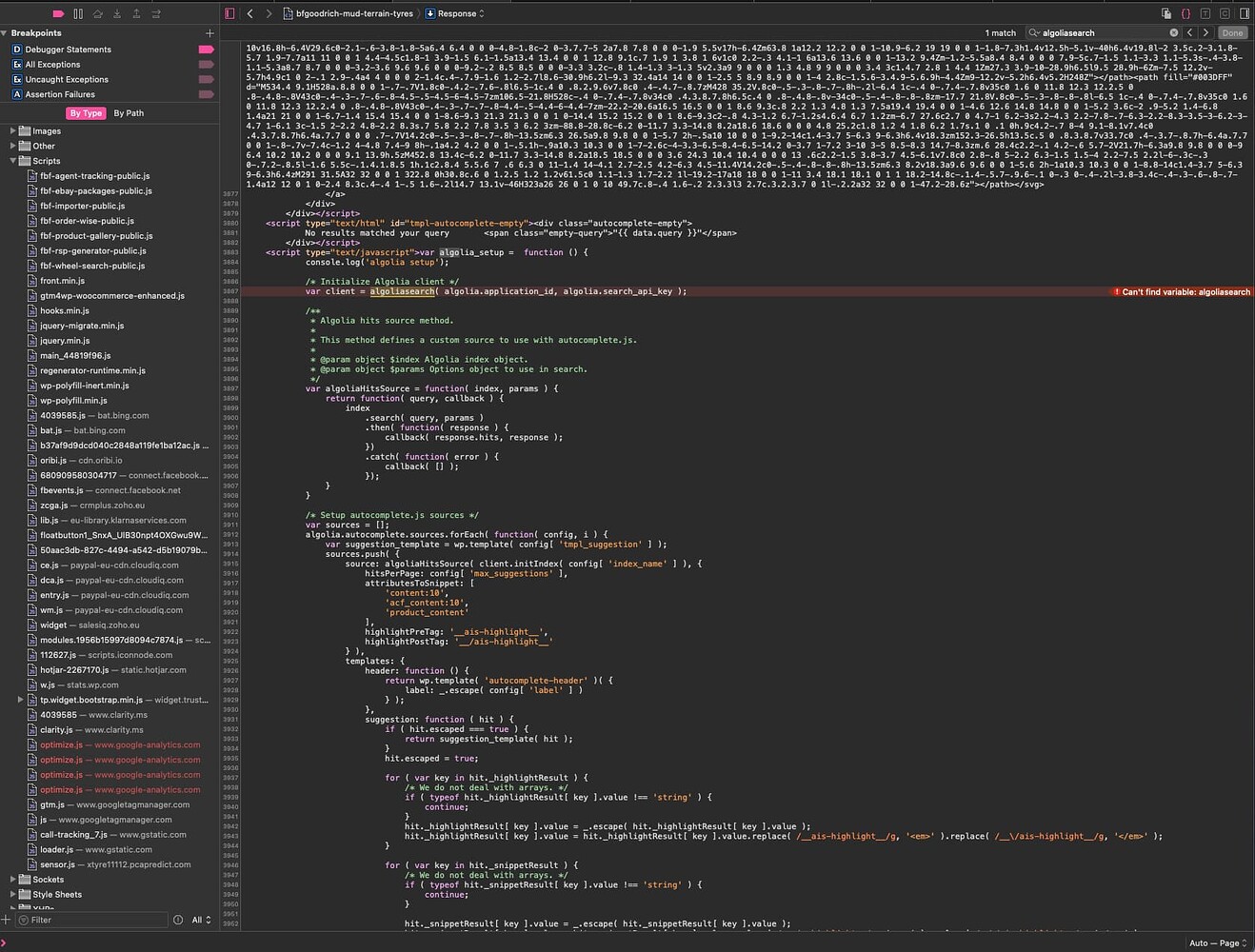Toggle pretty print curly braces icon
This screenshot has width=1255, height=952.
(x=1185, y=13)
